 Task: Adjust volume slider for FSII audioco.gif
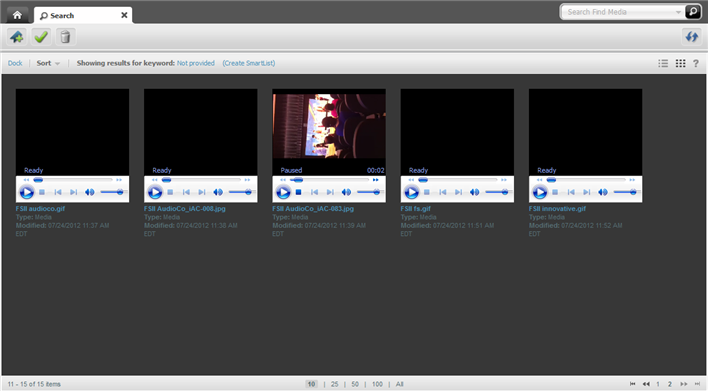coord(112,192)
